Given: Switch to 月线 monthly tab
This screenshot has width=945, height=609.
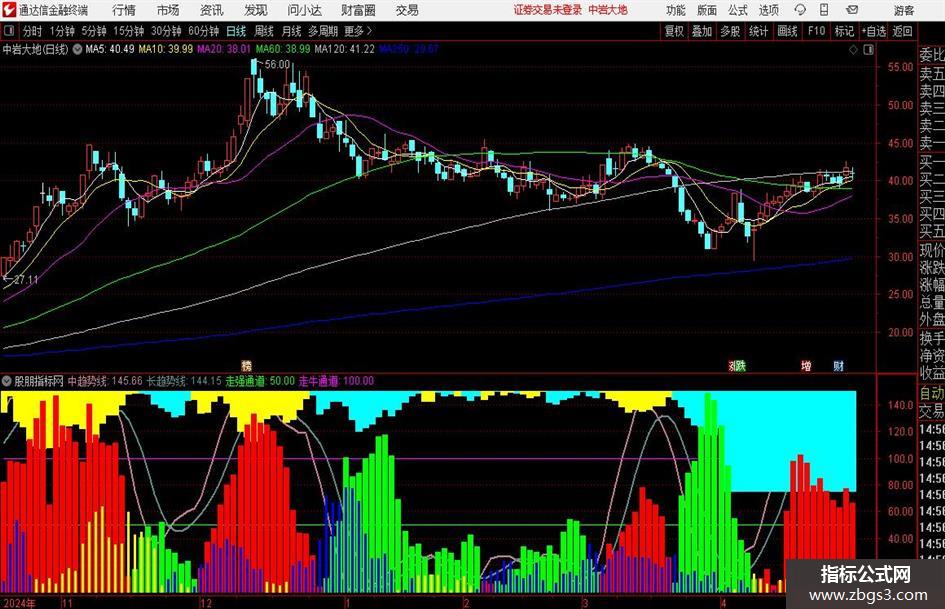Looking at the screenshot, I should coord(291,31).
